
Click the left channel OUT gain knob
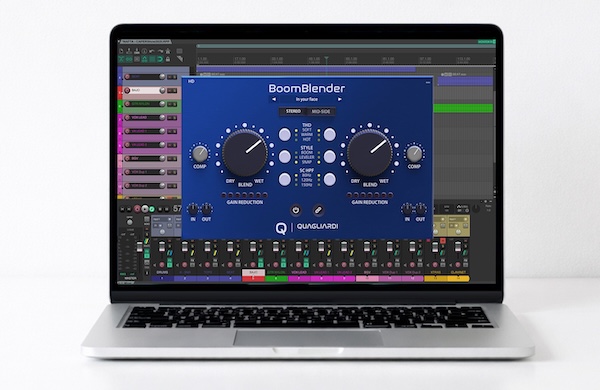pos(206,209)
